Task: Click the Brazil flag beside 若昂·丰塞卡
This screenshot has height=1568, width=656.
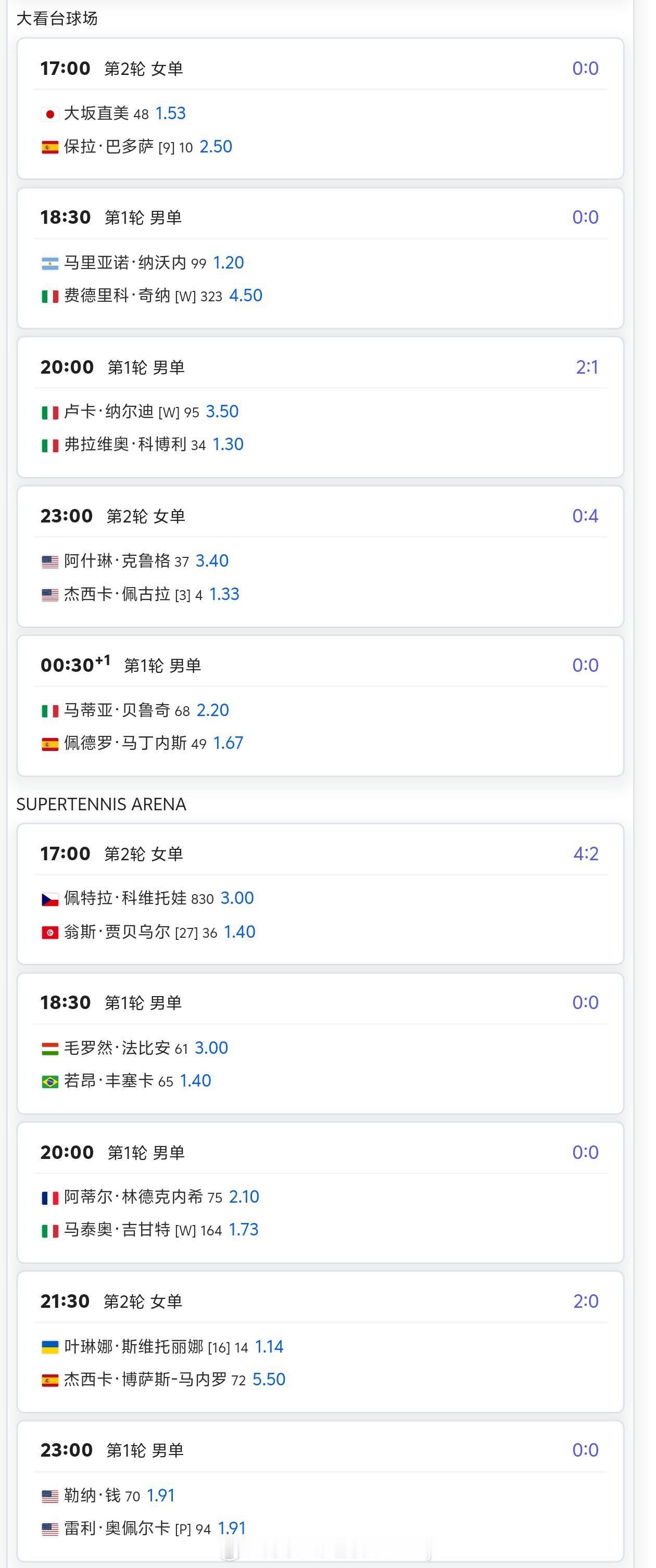Action: pos(50,1081)
